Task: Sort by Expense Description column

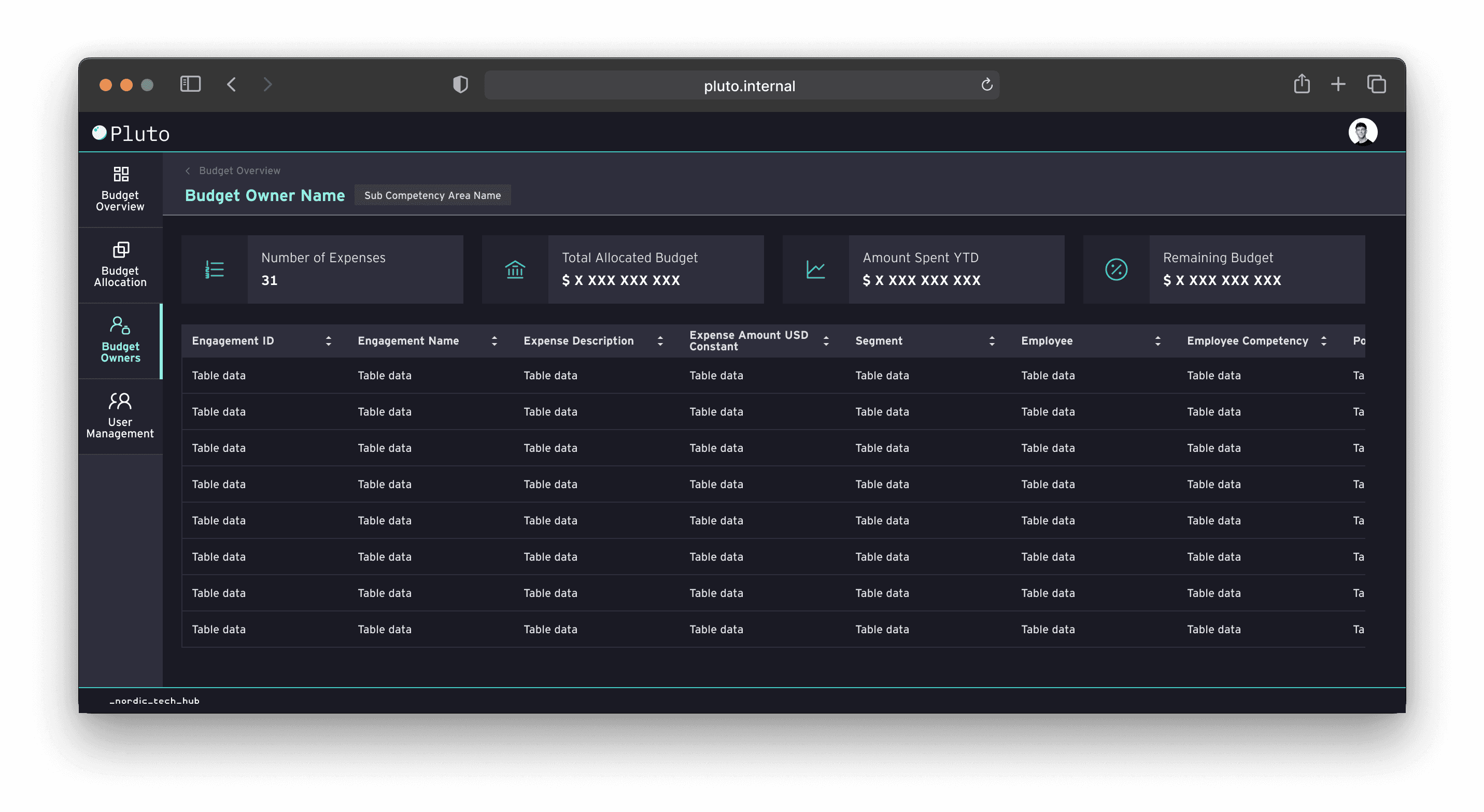Action: point(660,341)
